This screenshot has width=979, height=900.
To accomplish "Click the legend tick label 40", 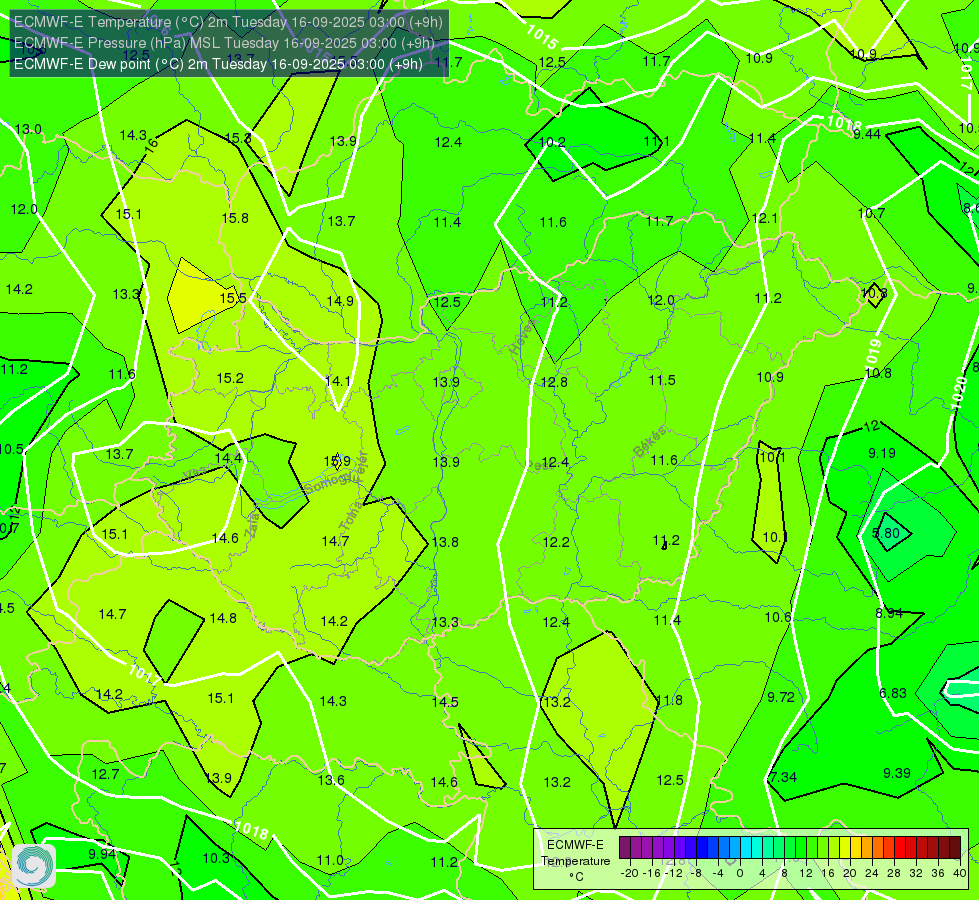I will click(960, 873).
